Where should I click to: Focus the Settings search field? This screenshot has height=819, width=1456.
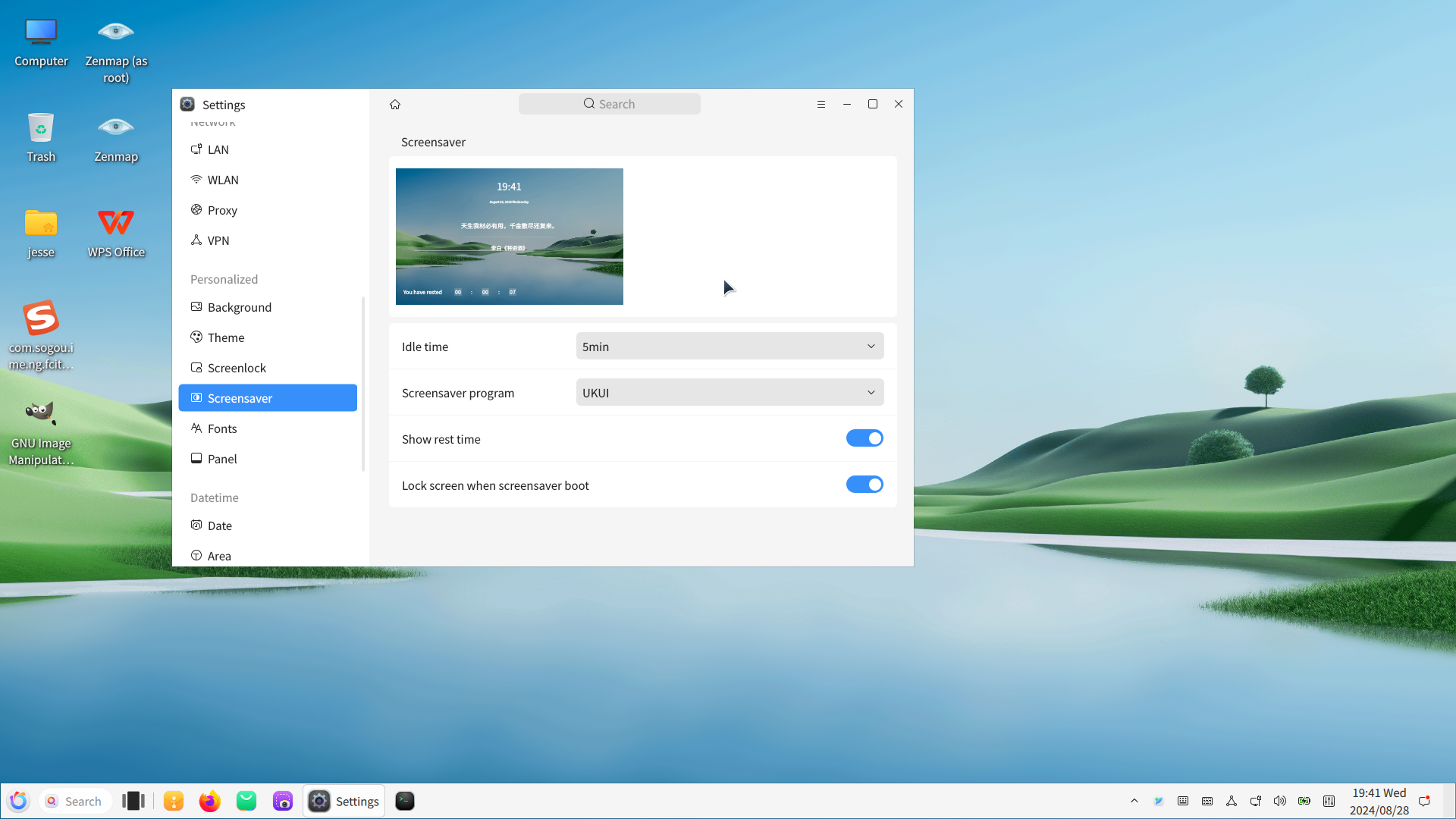(610, 105)
